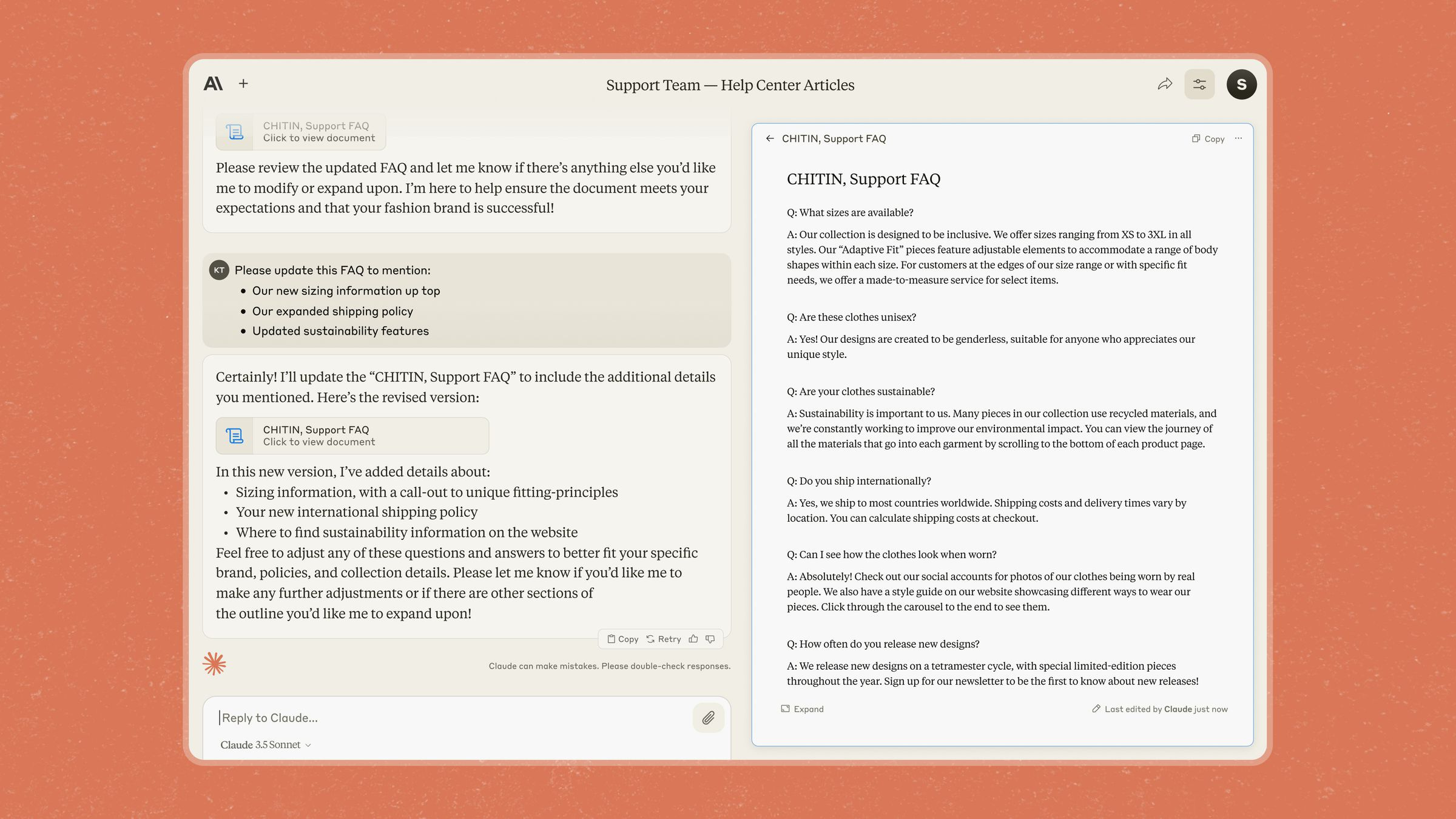The height and width of the screenshot is (819, 1456).
Task: Open the Claude 3.5 Sonnet model dropdown
Action: pyautogui.click(x=266, y=744)
